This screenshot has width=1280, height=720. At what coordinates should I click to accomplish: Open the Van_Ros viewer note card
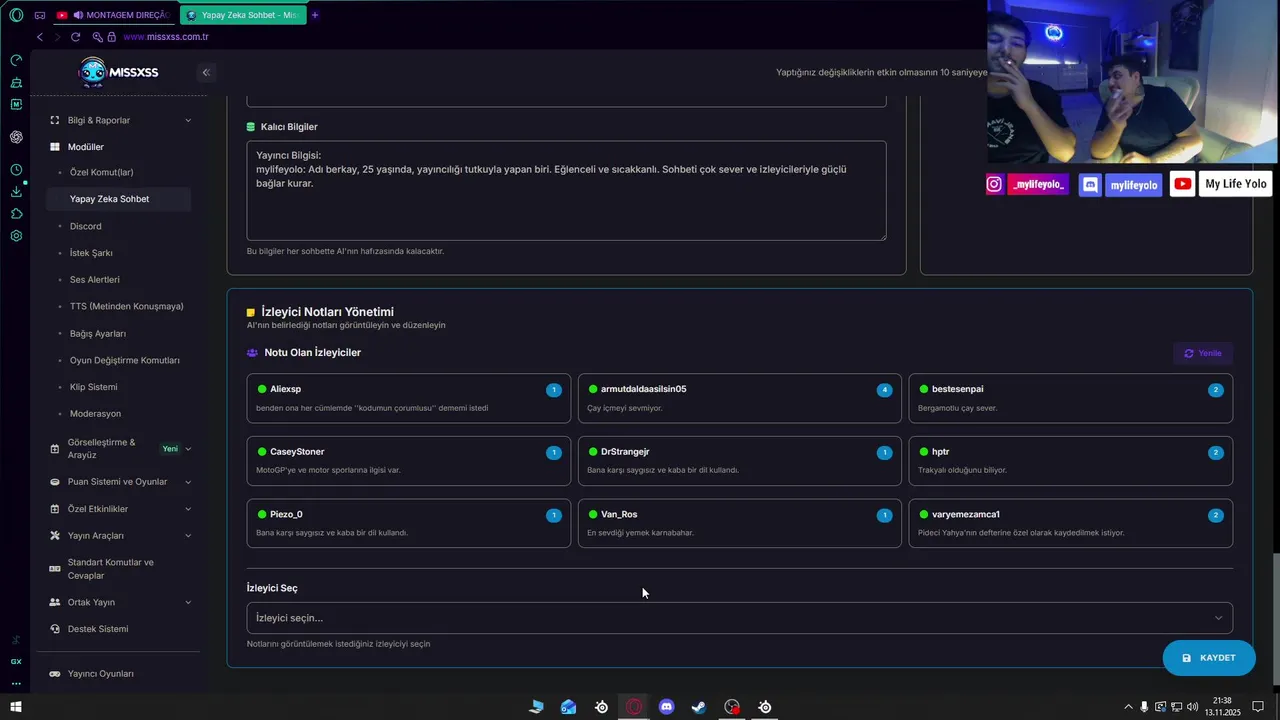coord(740,523)
